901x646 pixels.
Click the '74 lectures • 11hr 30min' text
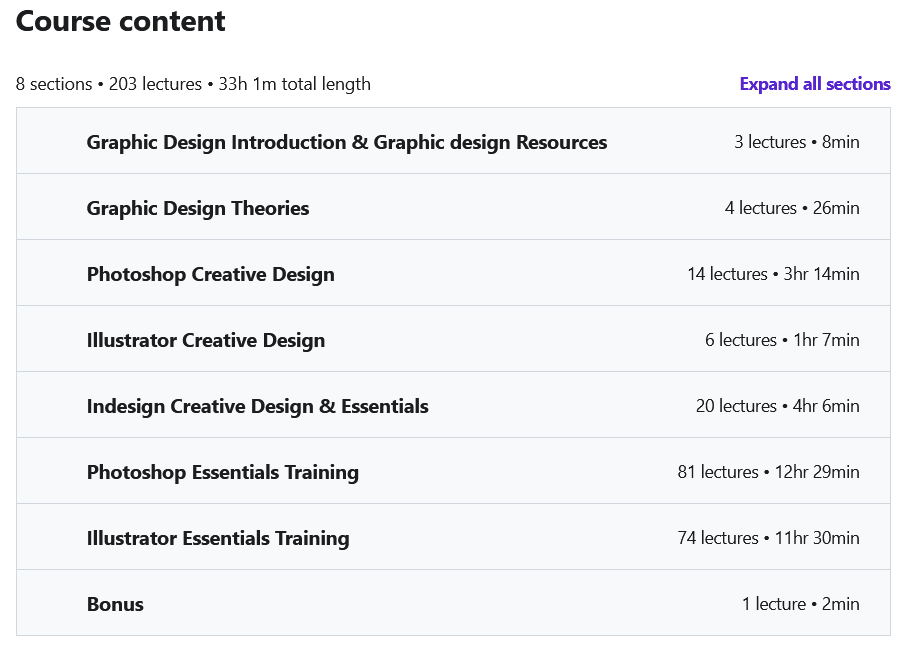[x=768, y=539]
